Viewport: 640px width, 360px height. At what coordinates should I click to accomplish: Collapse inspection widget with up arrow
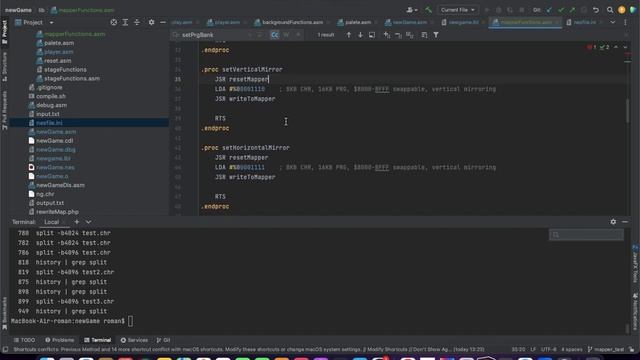click(616, 47)
